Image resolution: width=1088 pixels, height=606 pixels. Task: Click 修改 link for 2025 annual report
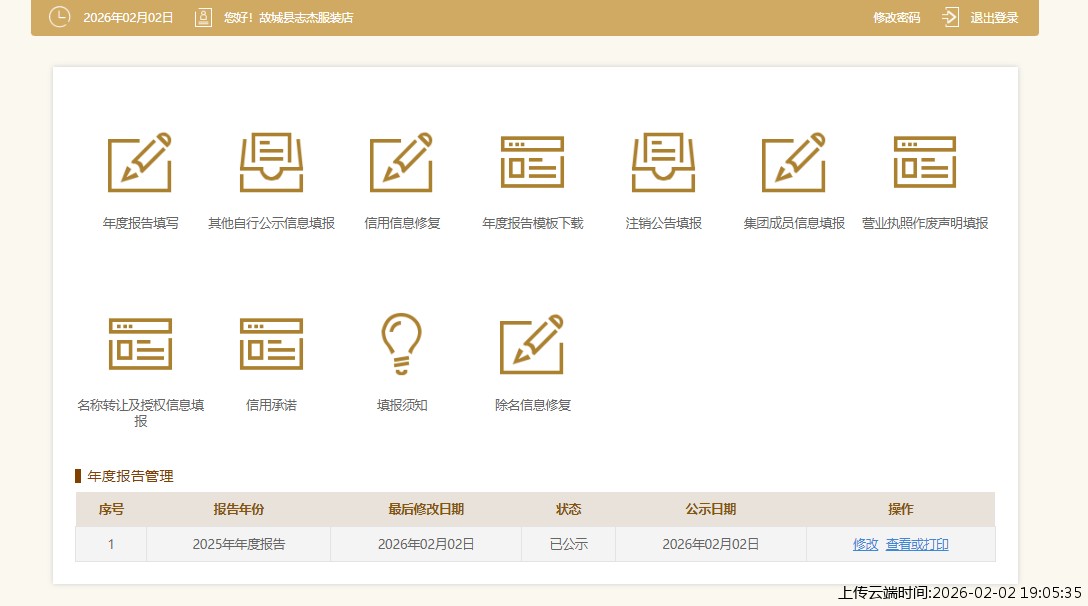[x=865, y=545]
